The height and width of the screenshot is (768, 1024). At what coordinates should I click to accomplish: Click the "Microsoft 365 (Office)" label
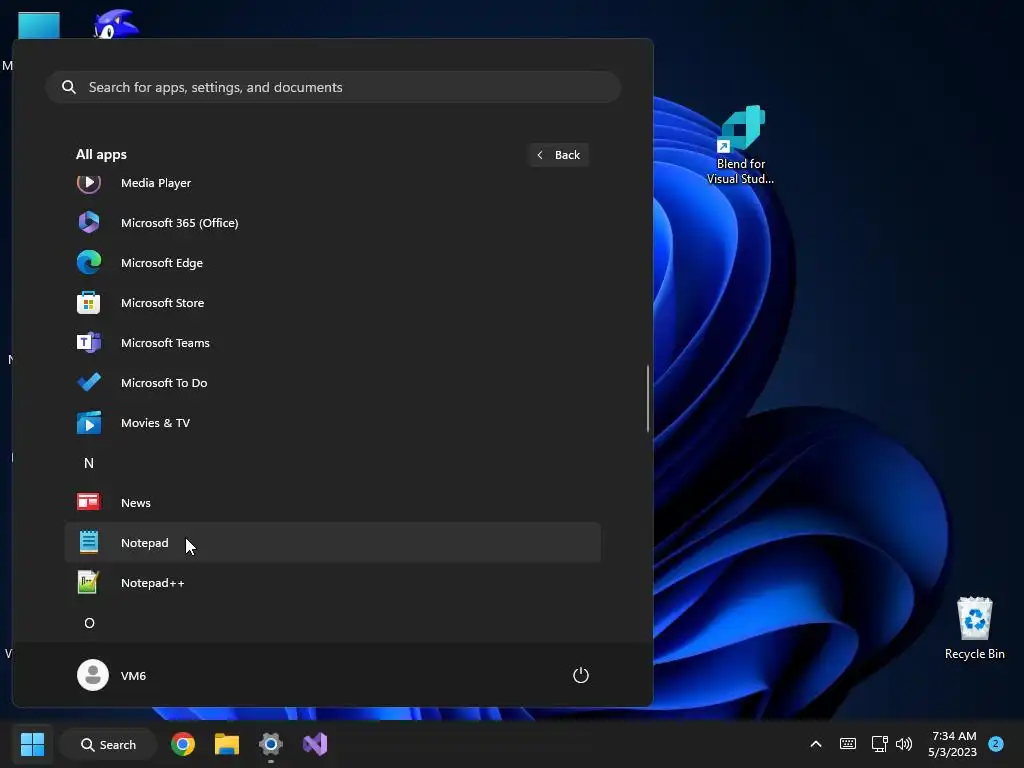click(180, 223)
